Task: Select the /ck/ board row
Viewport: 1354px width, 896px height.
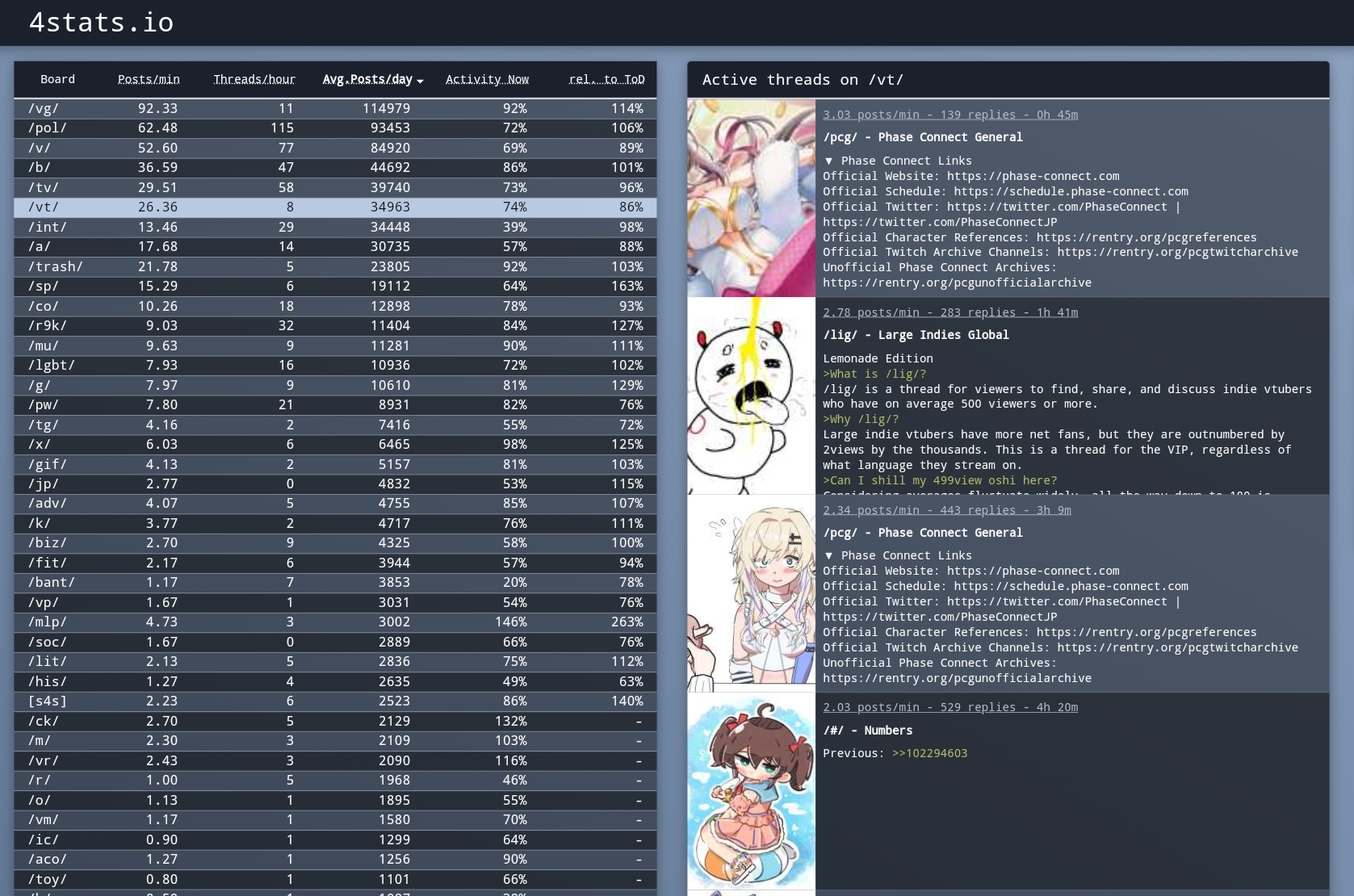Action: pos(335,721)
